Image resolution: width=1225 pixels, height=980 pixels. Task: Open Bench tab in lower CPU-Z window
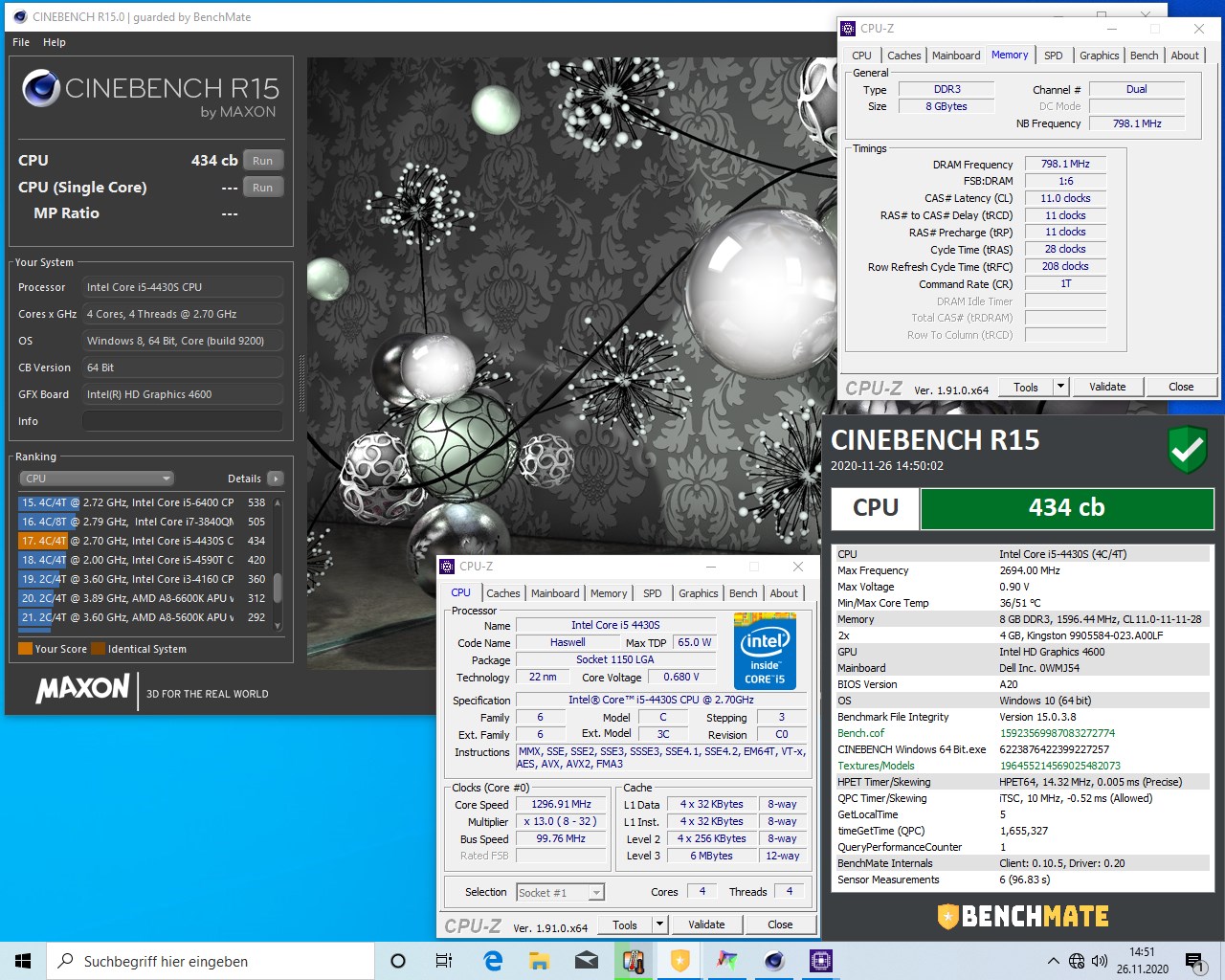[x=743, y=593]
